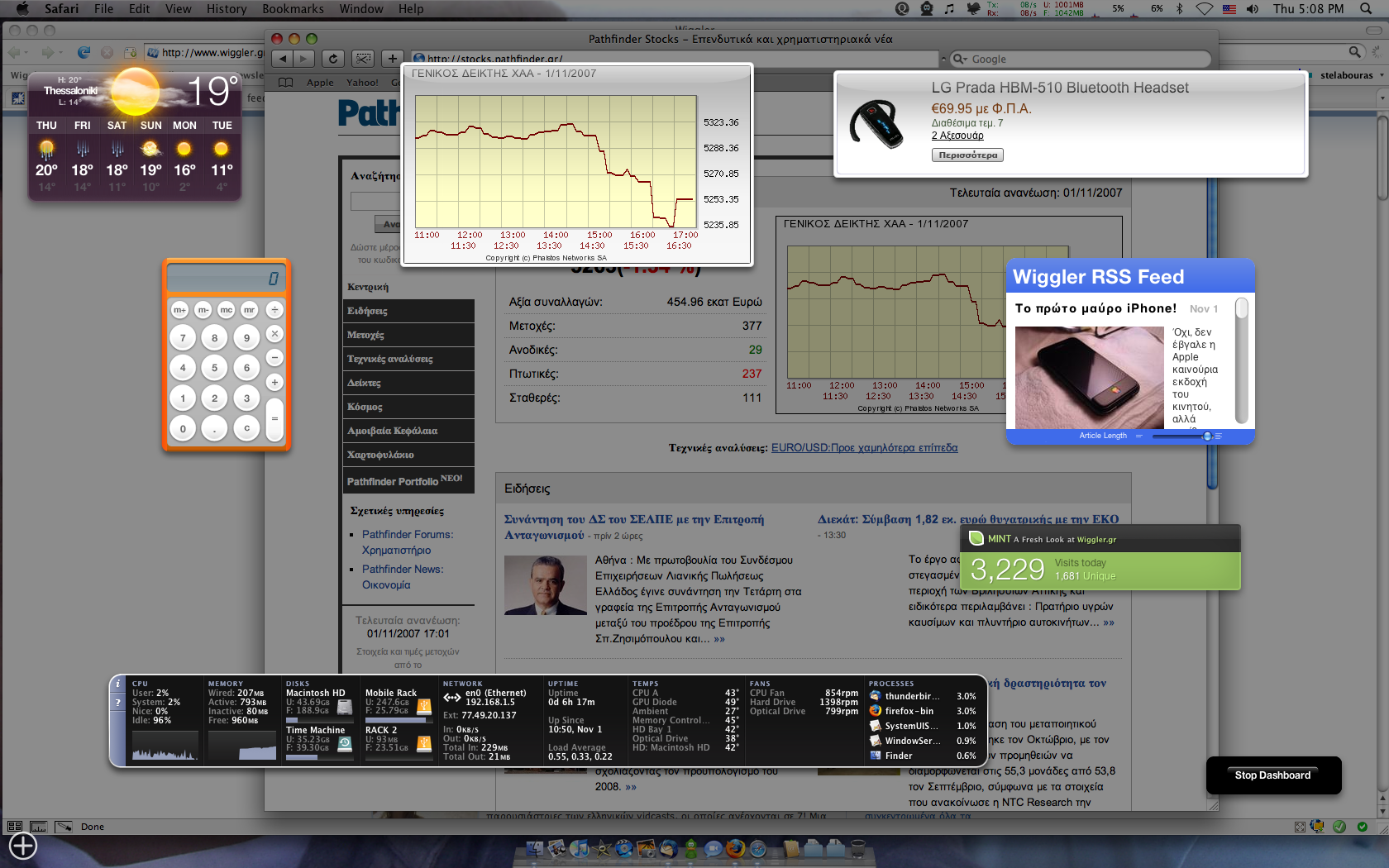Open Finder from the Dock
Screen dimensions: 1389x868
[535, 849]
